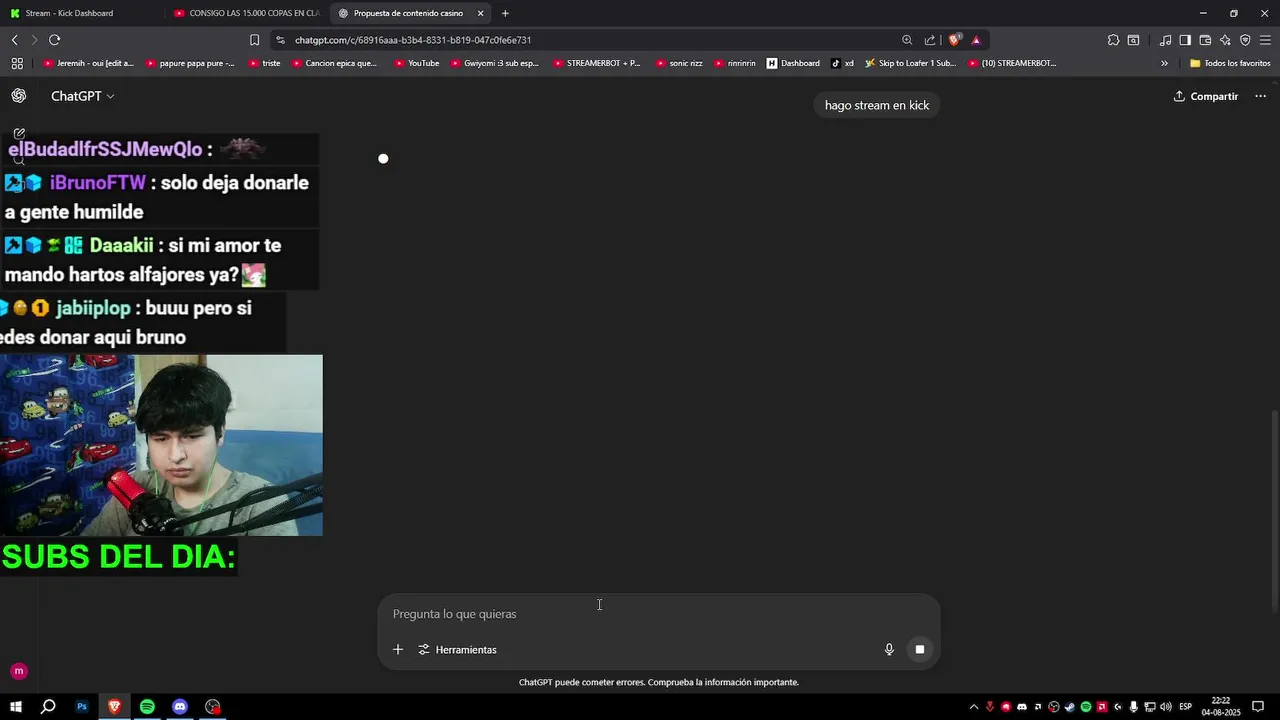
Task: Switch the ESP keyboard language indicator
Action: click(1186, 707)
